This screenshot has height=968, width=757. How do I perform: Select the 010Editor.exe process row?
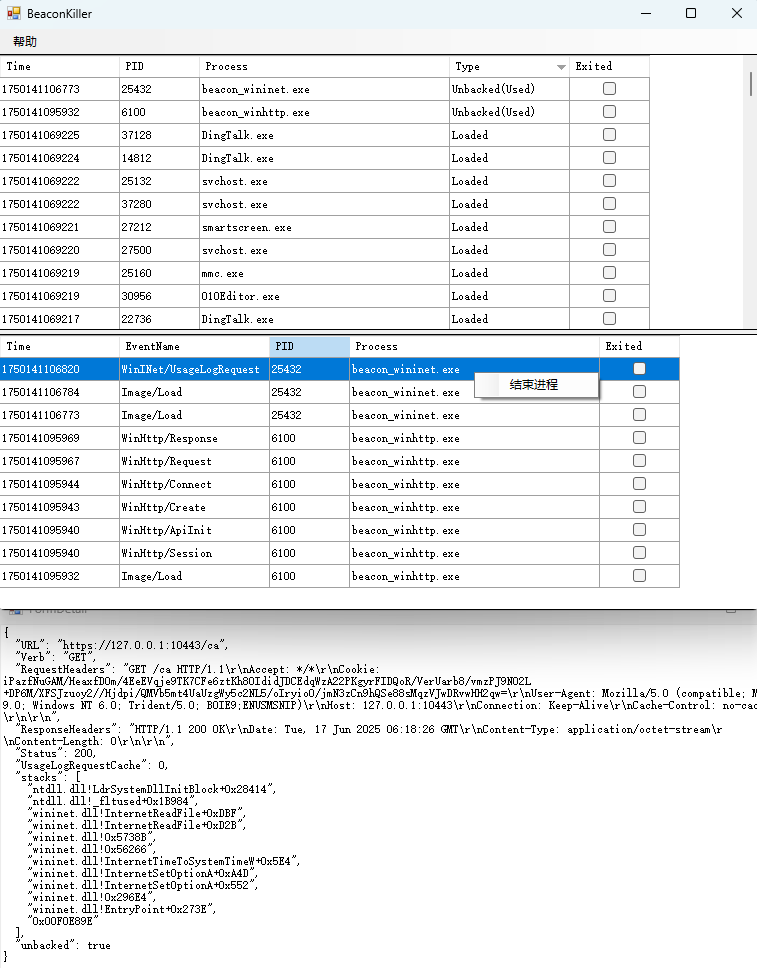point(240,296)
